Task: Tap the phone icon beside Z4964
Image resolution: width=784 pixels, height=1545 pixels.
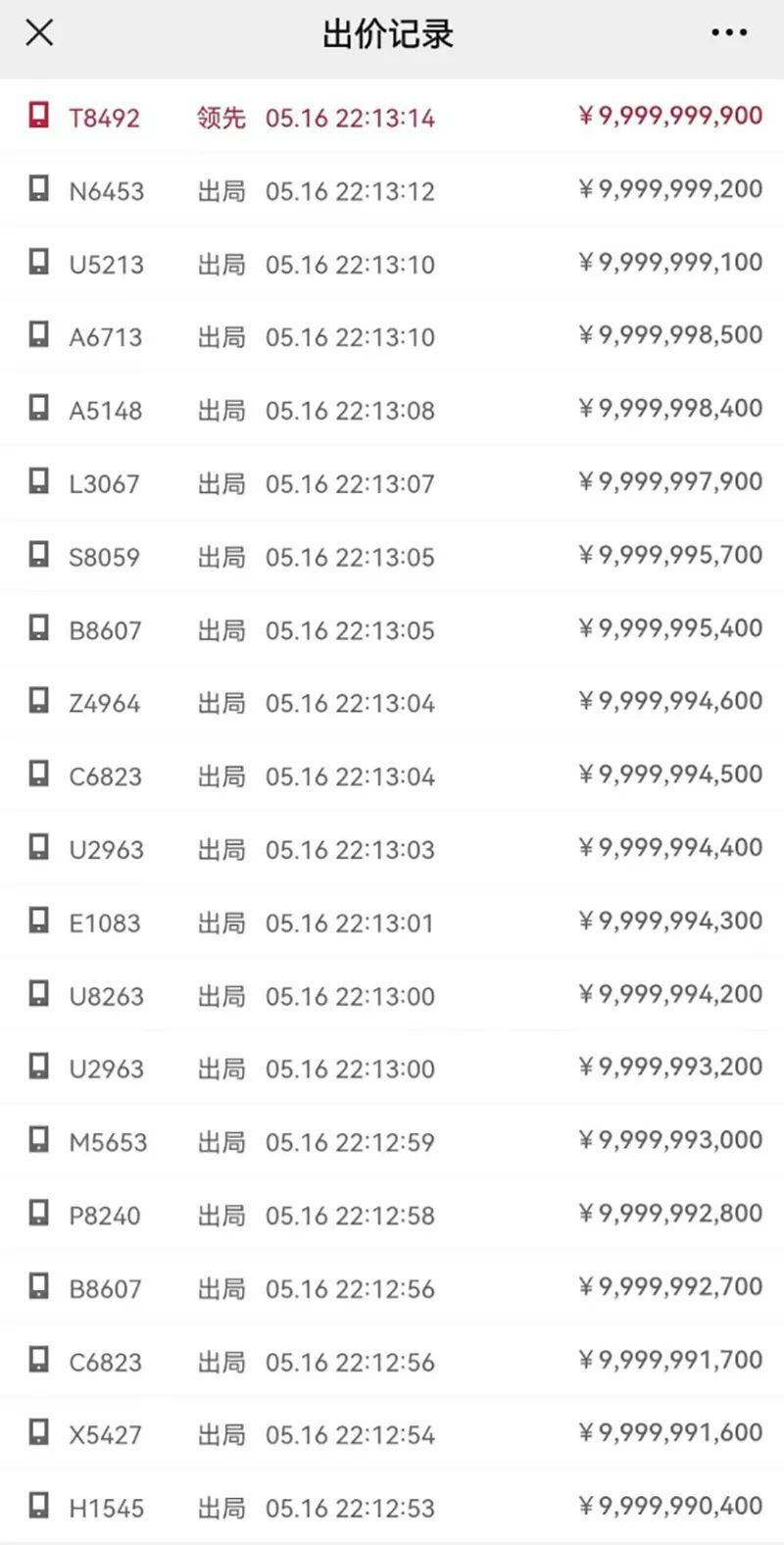Action: tap(38, 702)
